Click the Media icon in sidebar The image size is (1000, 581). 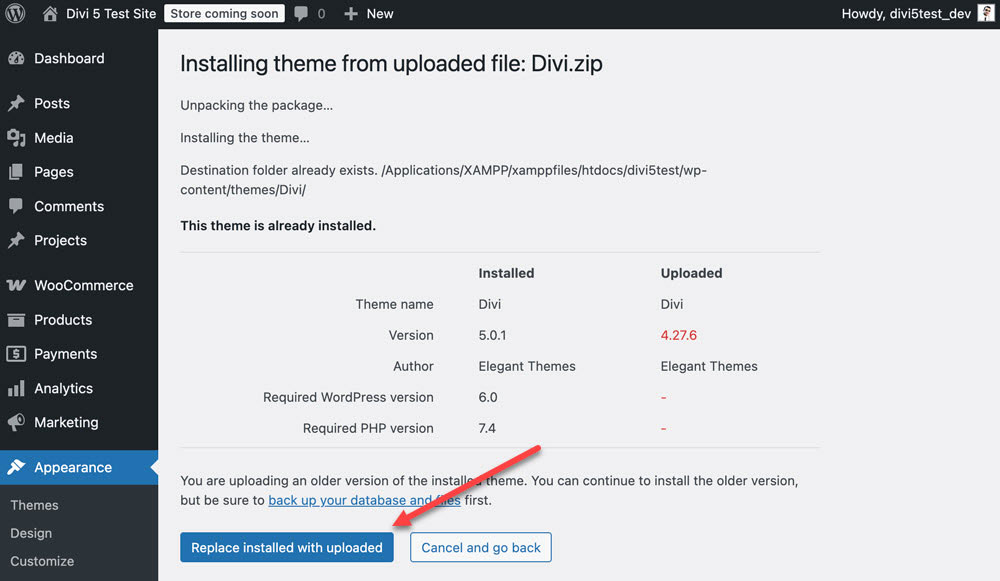[x=16, y=138]
